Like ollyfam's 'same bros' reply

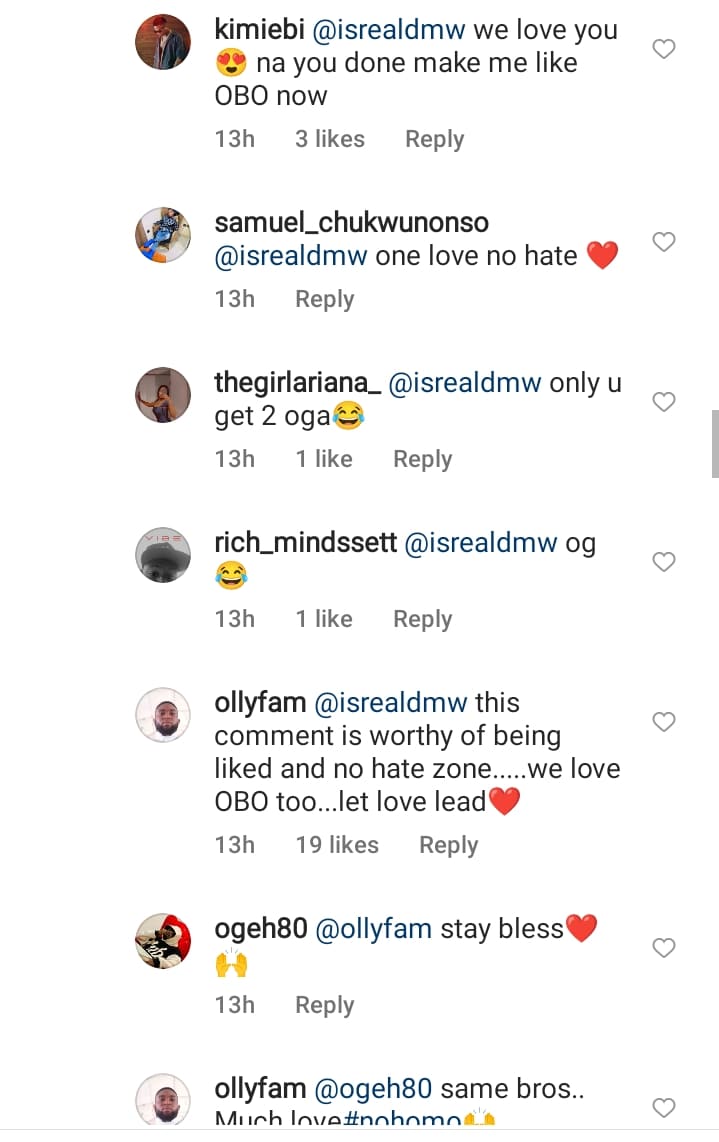pos(664,1107)
